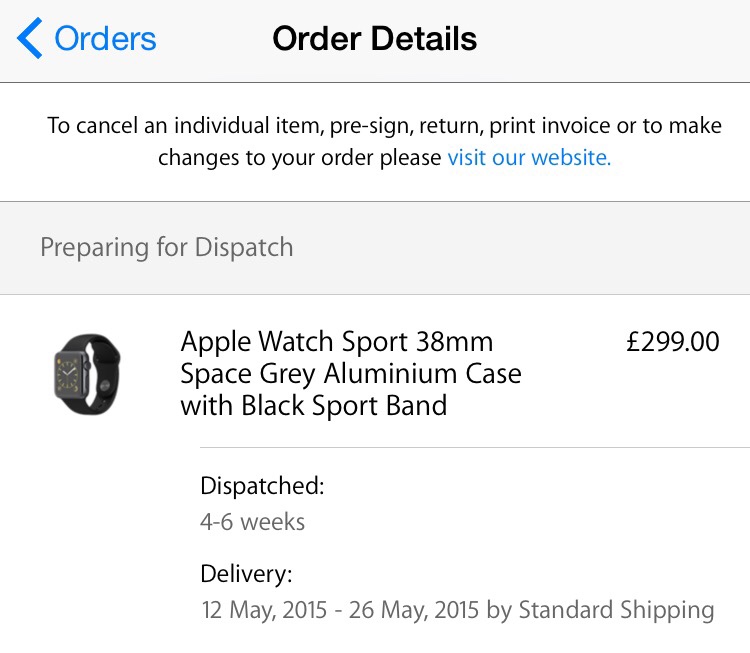Tap the Dispatched label
Screen dimensions: 750x653
click(x=262, y=487)
